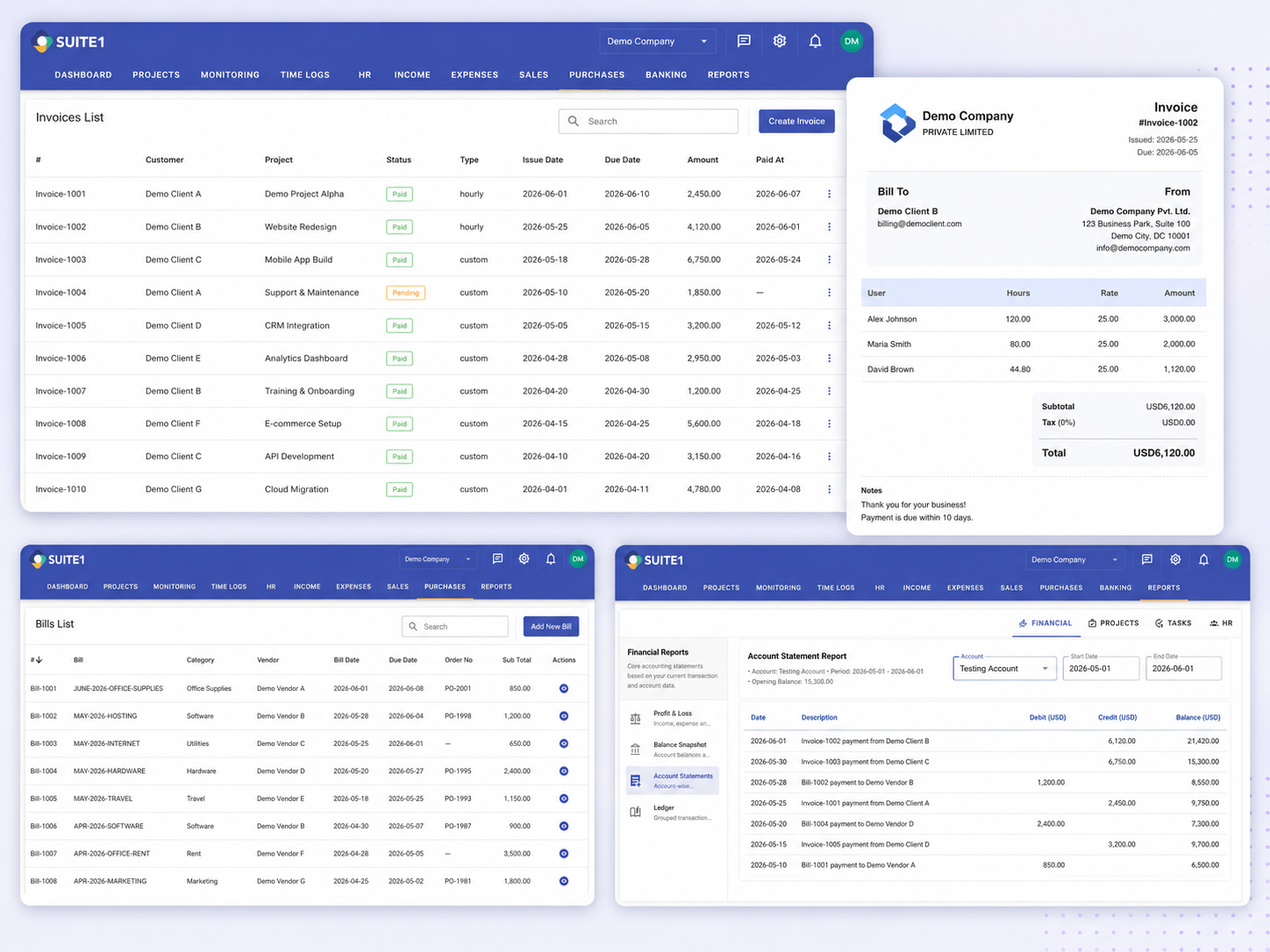This screenshot has width=1270, height=952.
Task: Open settings gear in invoices window header
Action: click(780, 41)
